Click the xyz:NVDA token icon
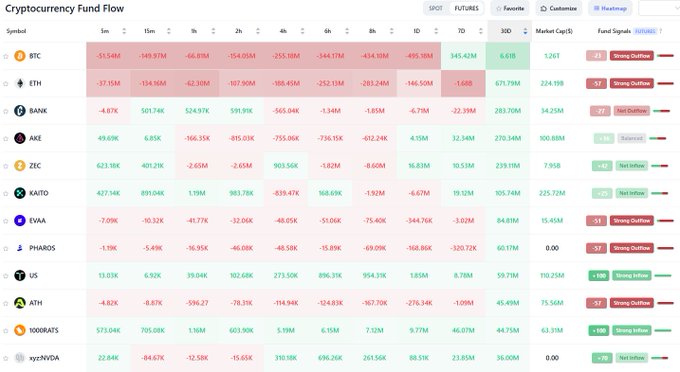The width and height of the screenshot is (680, 372). (x=20, y=358)
